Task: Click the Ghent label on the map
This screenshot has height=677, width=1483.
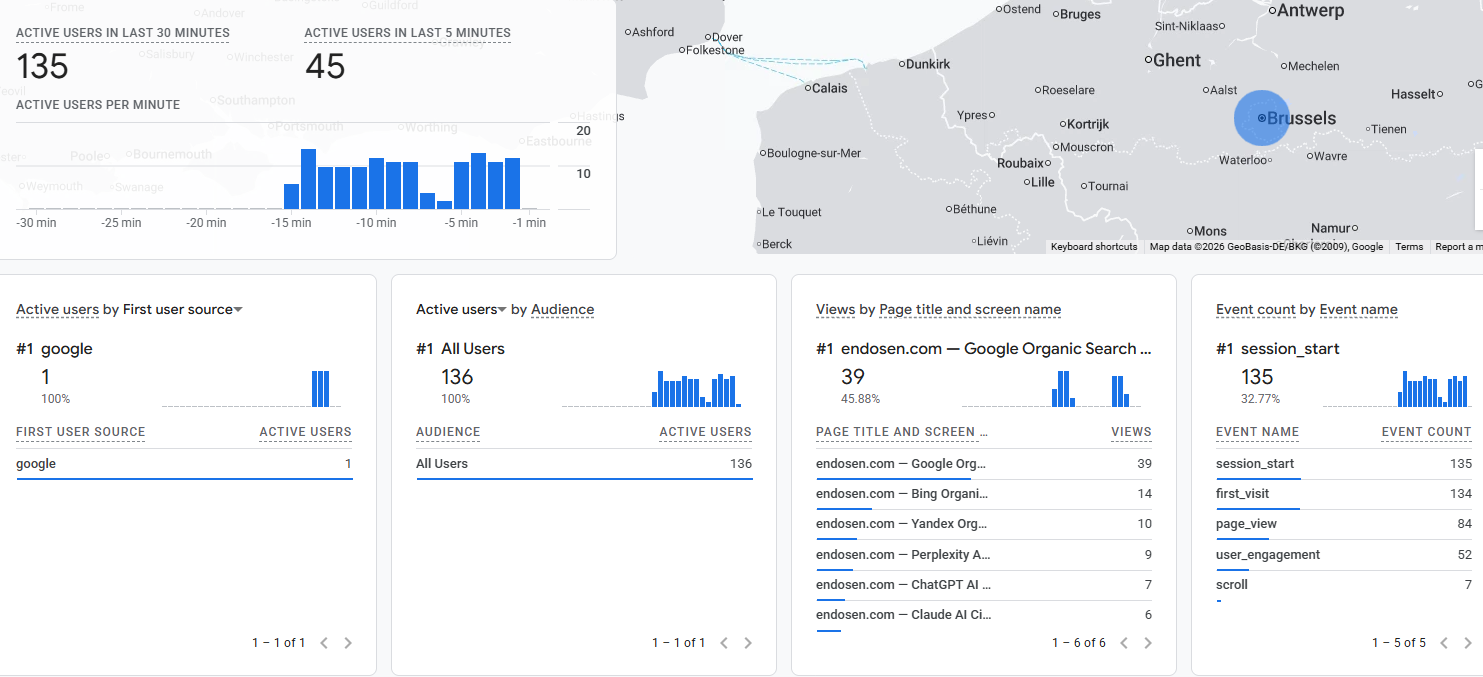Action: (1177, 61)
